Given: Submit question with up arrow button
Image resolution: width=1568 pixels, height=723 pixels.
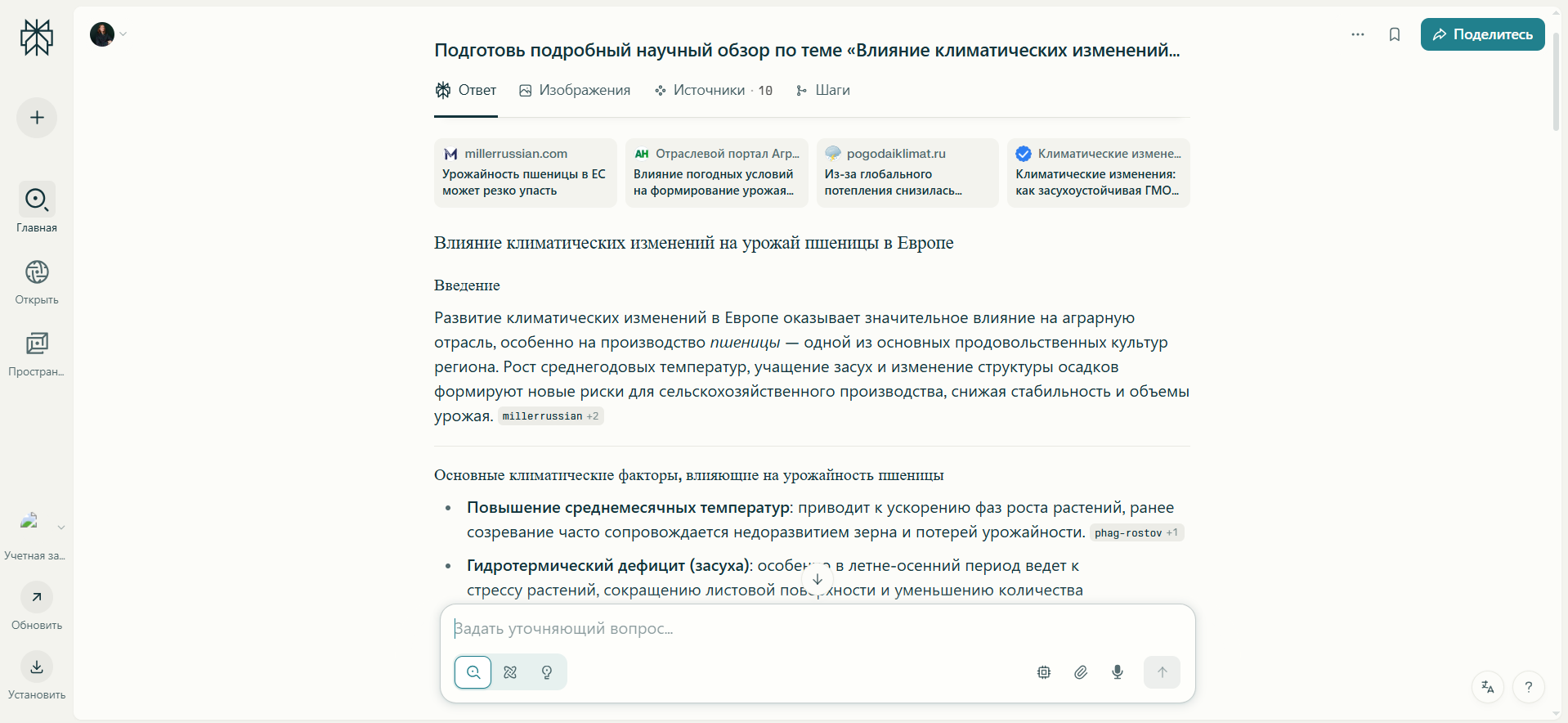Looking at the screenshot, I should click(1162, 672).
